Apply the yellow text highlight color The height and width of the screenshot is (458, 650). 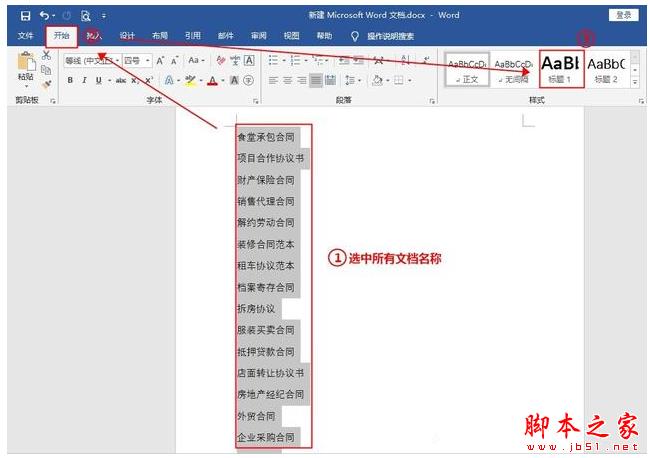pyautogui.click(x=190, y=80)
